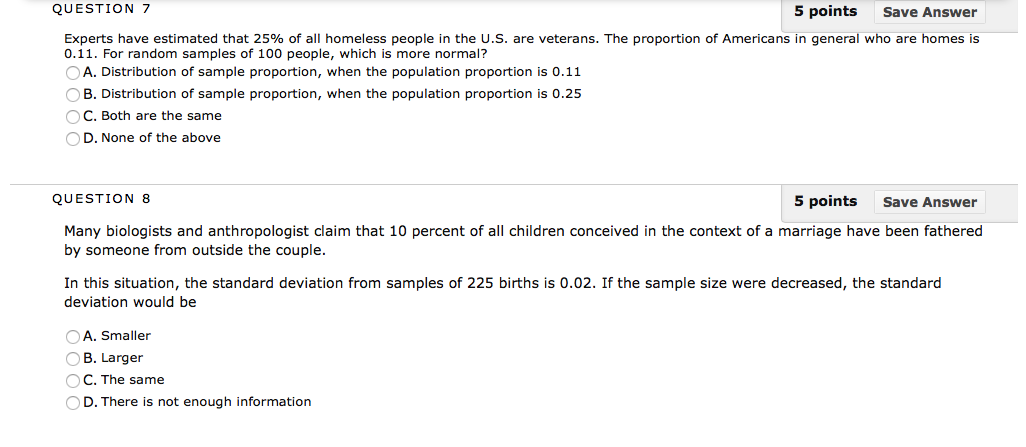Select the 'Smaller' radio button

tap(73, 336)
